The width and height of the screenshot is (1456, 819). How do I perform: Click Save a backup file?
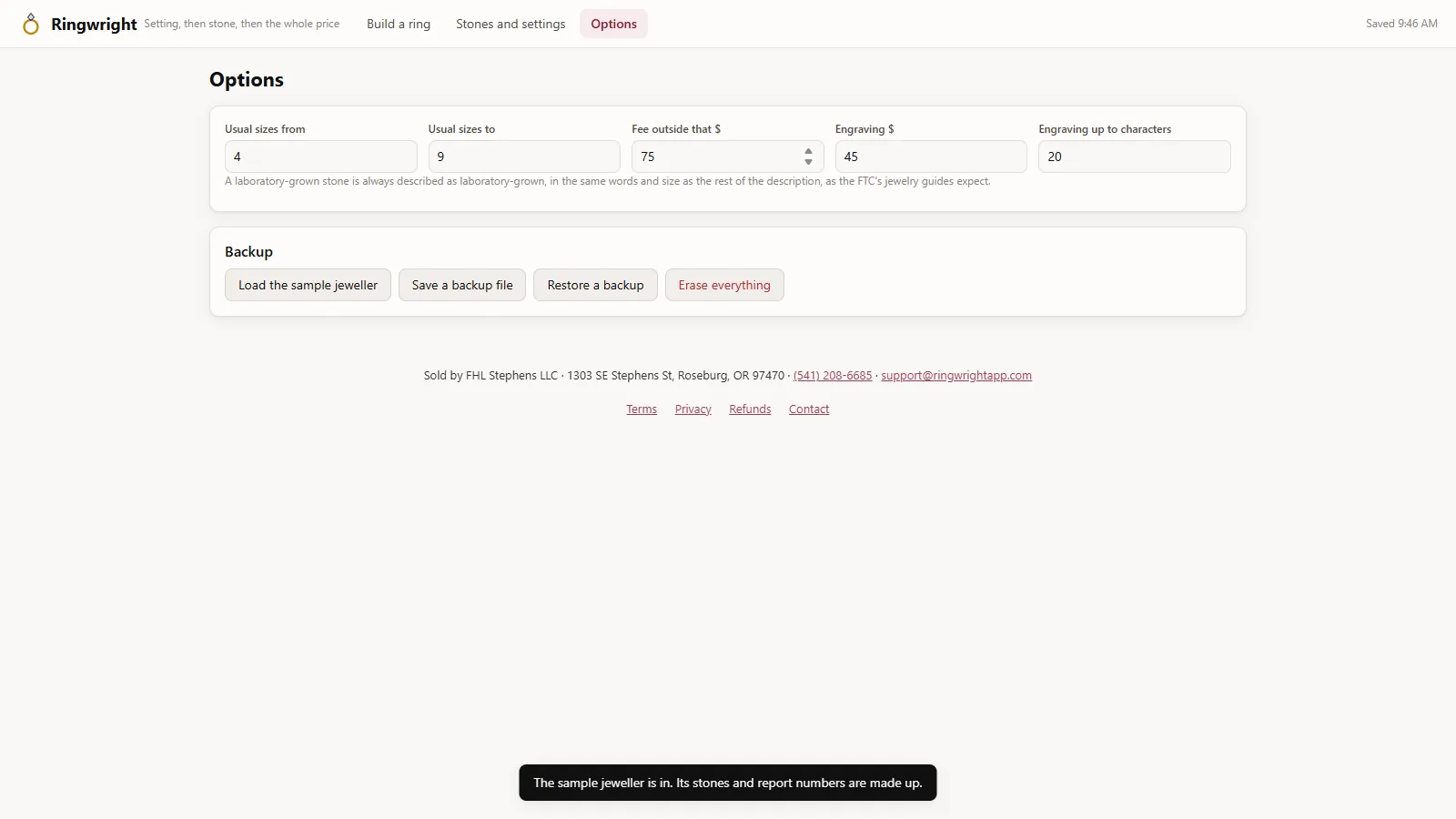pos(462,285)
